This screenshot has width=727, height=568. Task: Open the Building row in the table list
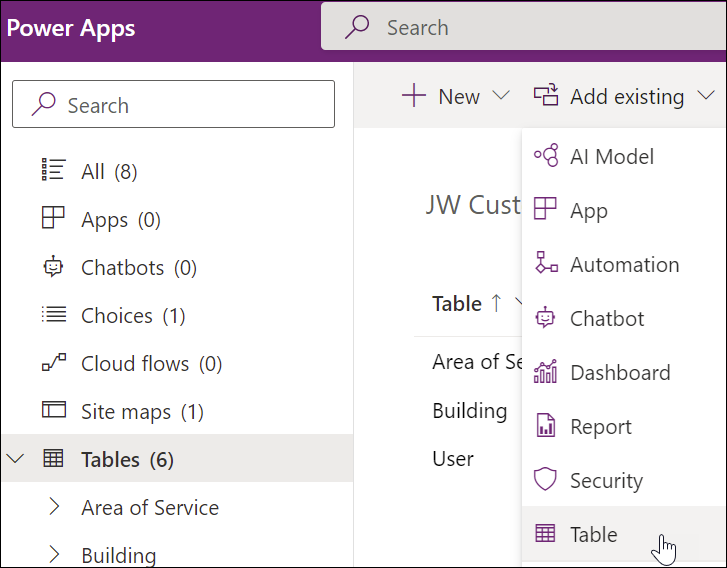click(x=470, y=410)
